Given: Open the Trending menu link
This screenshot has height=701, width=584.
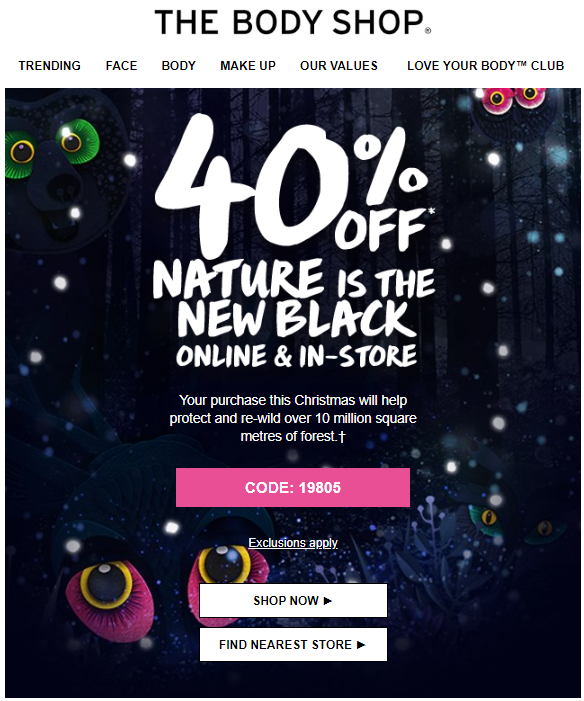Looking at the screenshot, I should pos(50,66).
